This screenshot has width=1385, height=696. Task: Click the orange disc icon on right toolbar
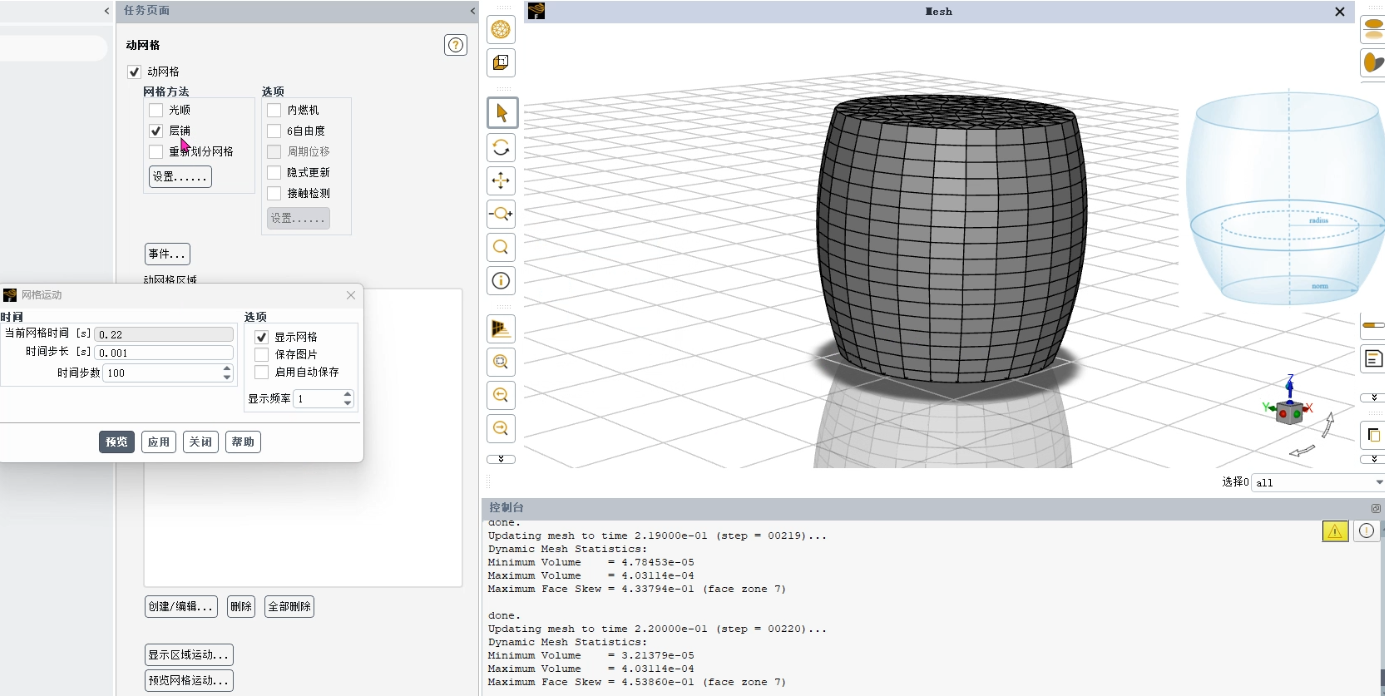point(1373,29)
